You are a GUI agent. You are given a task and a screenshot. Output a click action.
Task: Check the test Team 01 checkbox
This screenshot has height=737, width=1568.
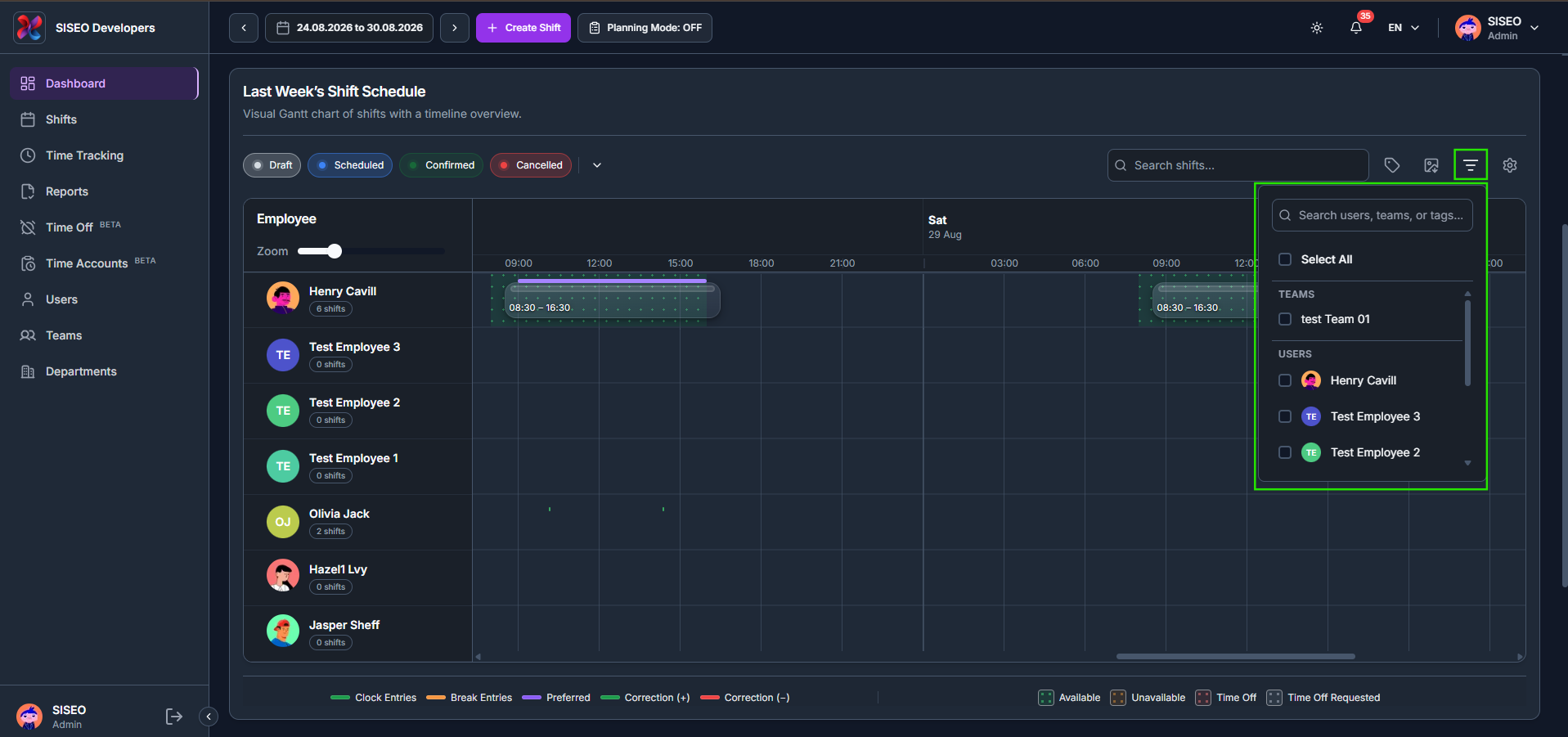tap(1285, 319)
